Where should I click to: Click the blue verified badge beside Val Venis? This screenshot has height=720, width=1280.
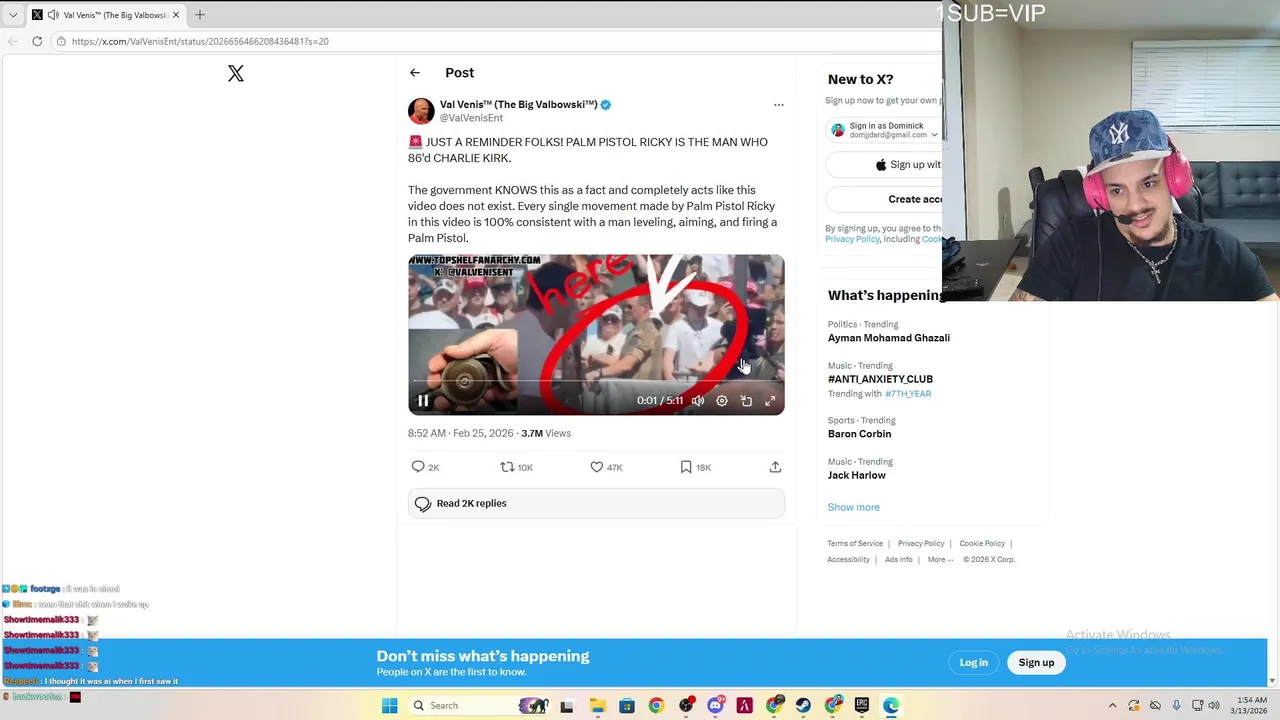coord(605,105)
